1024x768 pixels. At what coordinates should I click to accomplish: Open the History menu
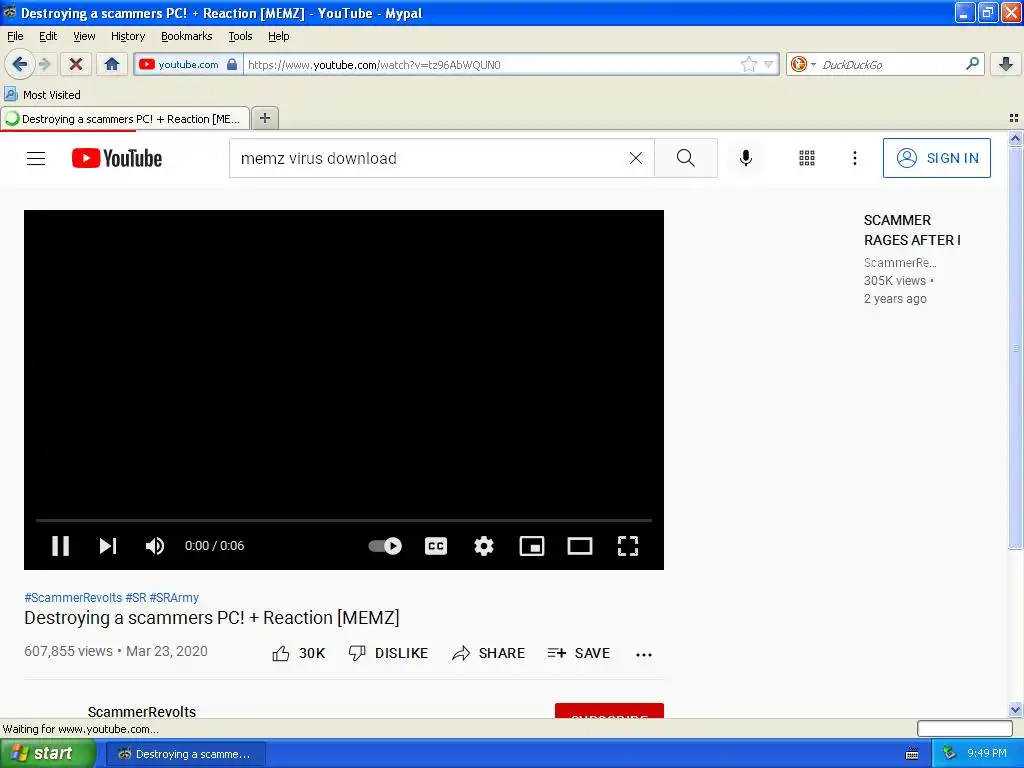tap(127, 36)
